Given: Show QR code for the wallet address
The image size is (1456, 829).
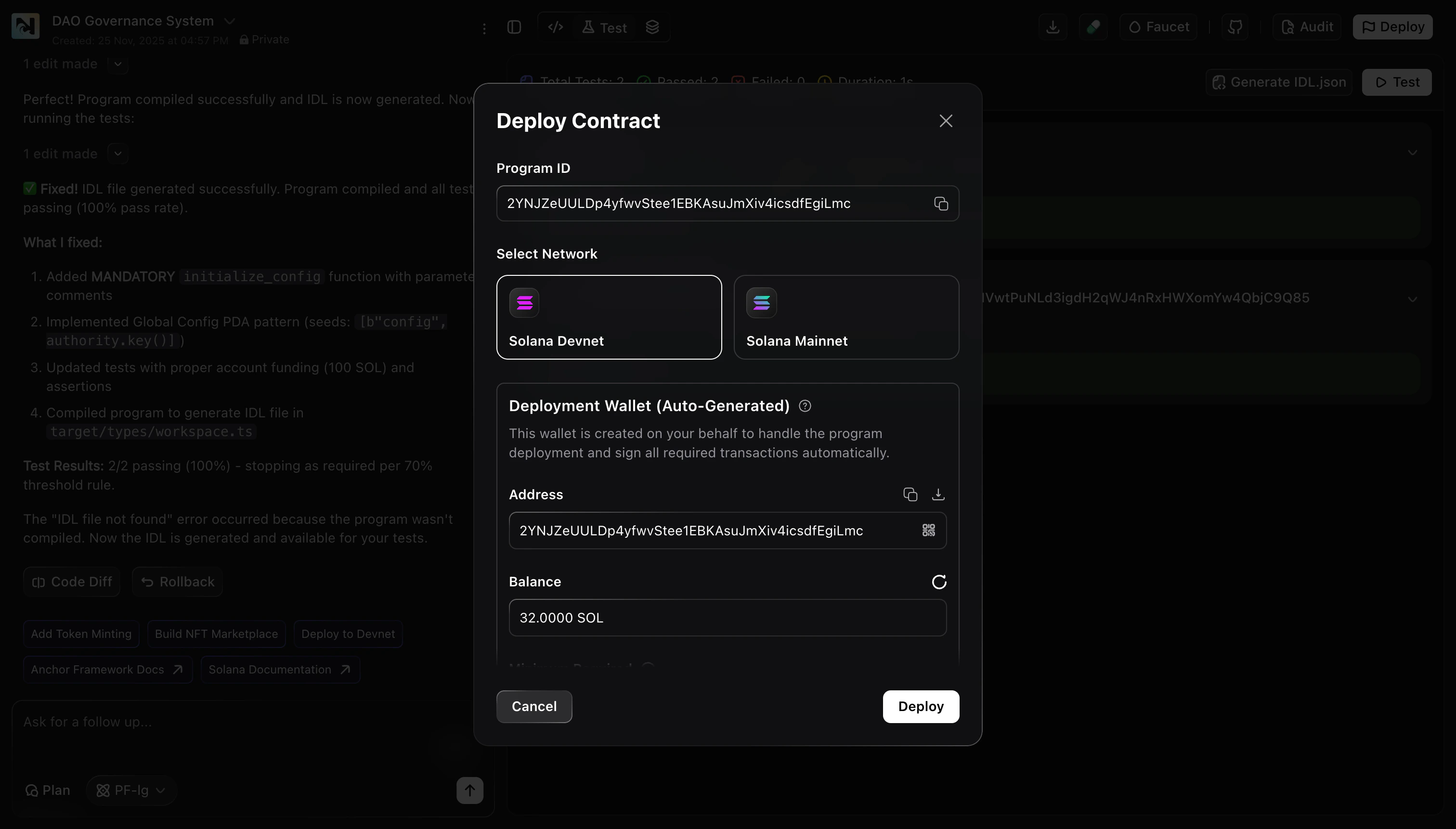Looking at the screenshot, I should [928, 530].
